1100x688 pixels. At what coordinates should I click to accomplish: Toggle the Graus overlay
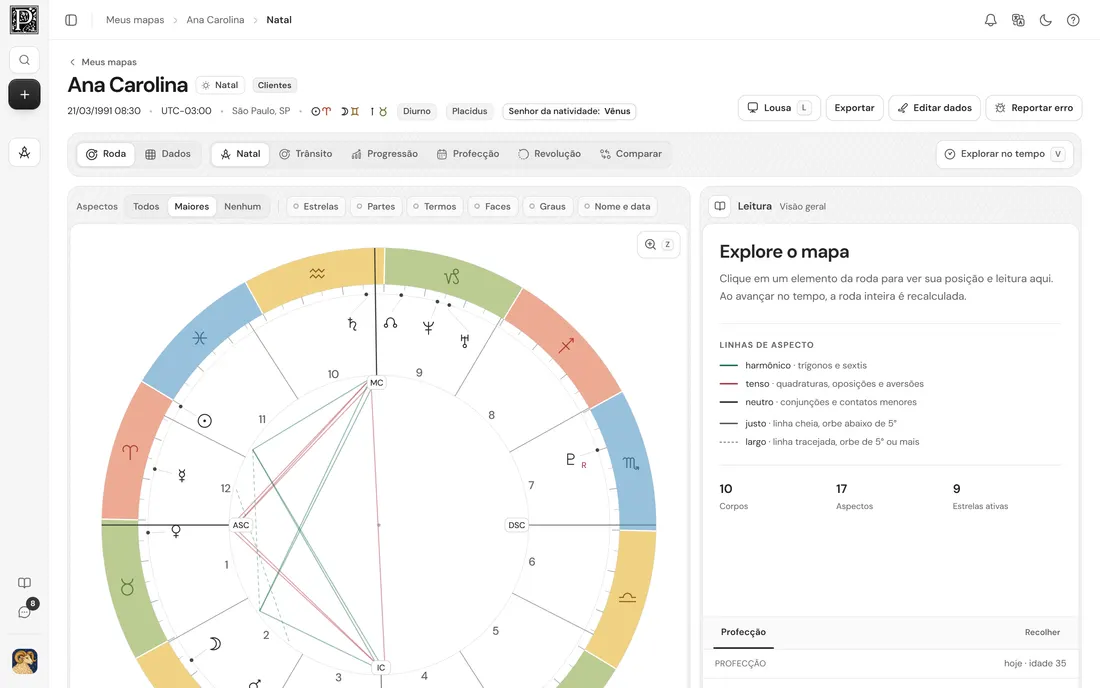(547, 206)
